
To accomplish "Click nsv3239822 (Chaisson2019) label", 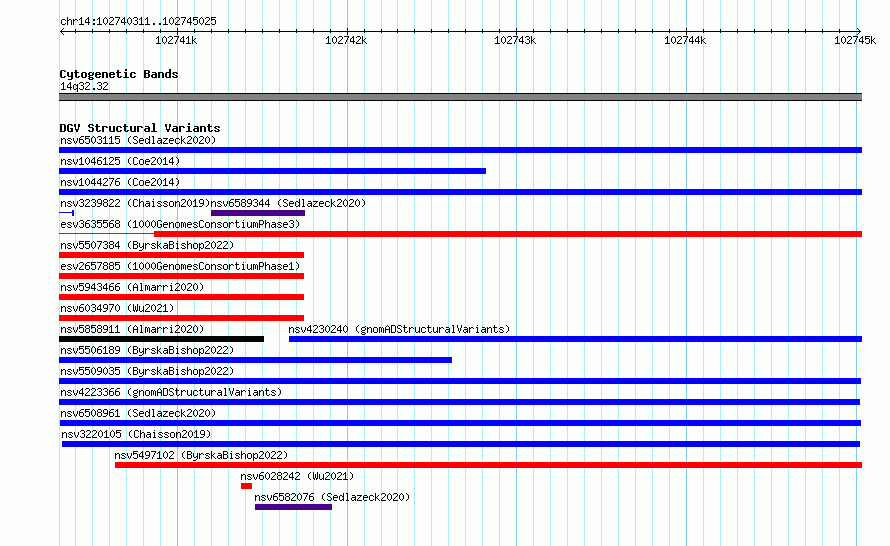I will coord(135,203).
